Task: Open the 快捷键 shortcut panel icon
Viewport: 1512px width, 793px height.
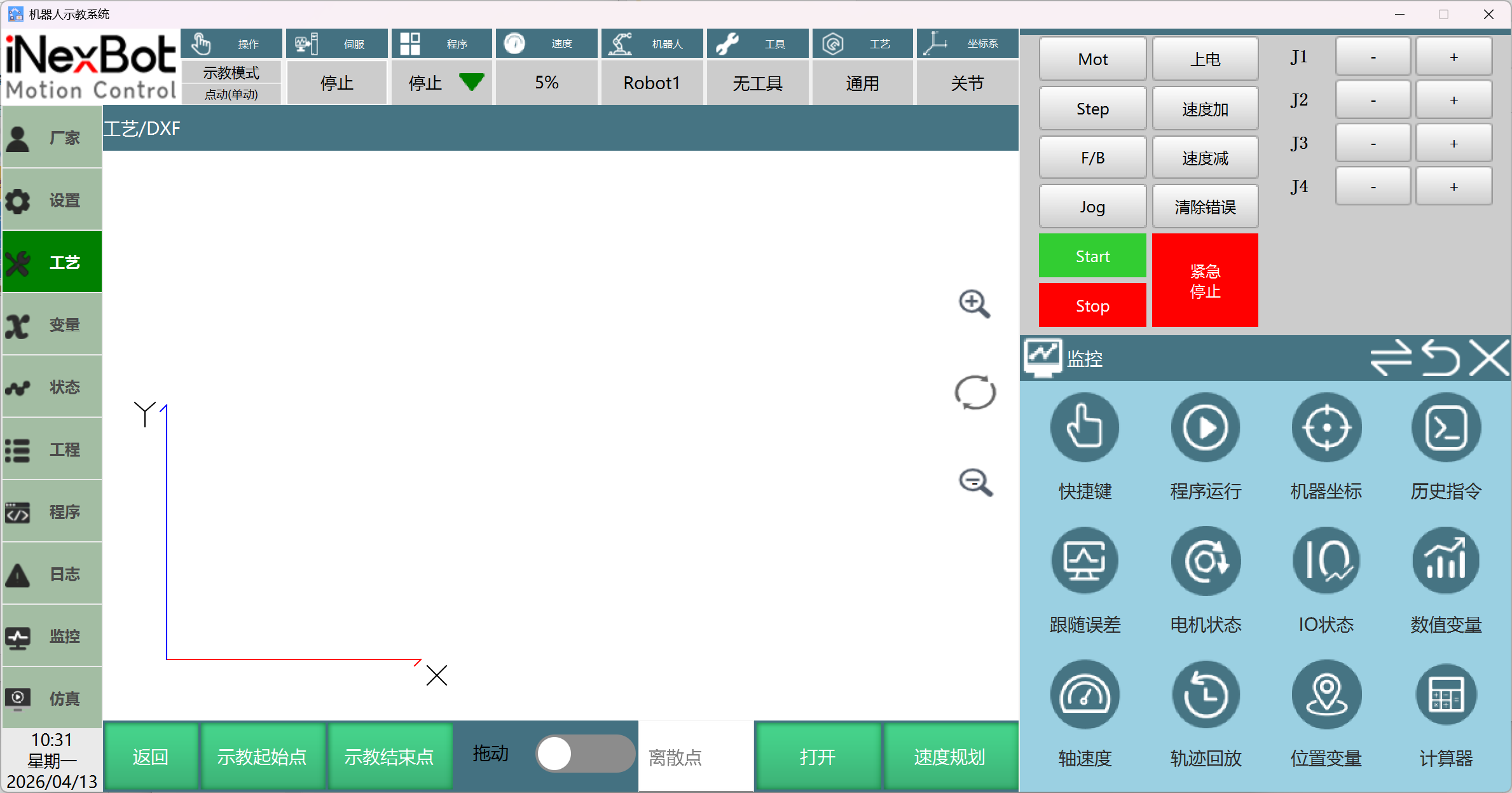Action: pos(1084,428)
